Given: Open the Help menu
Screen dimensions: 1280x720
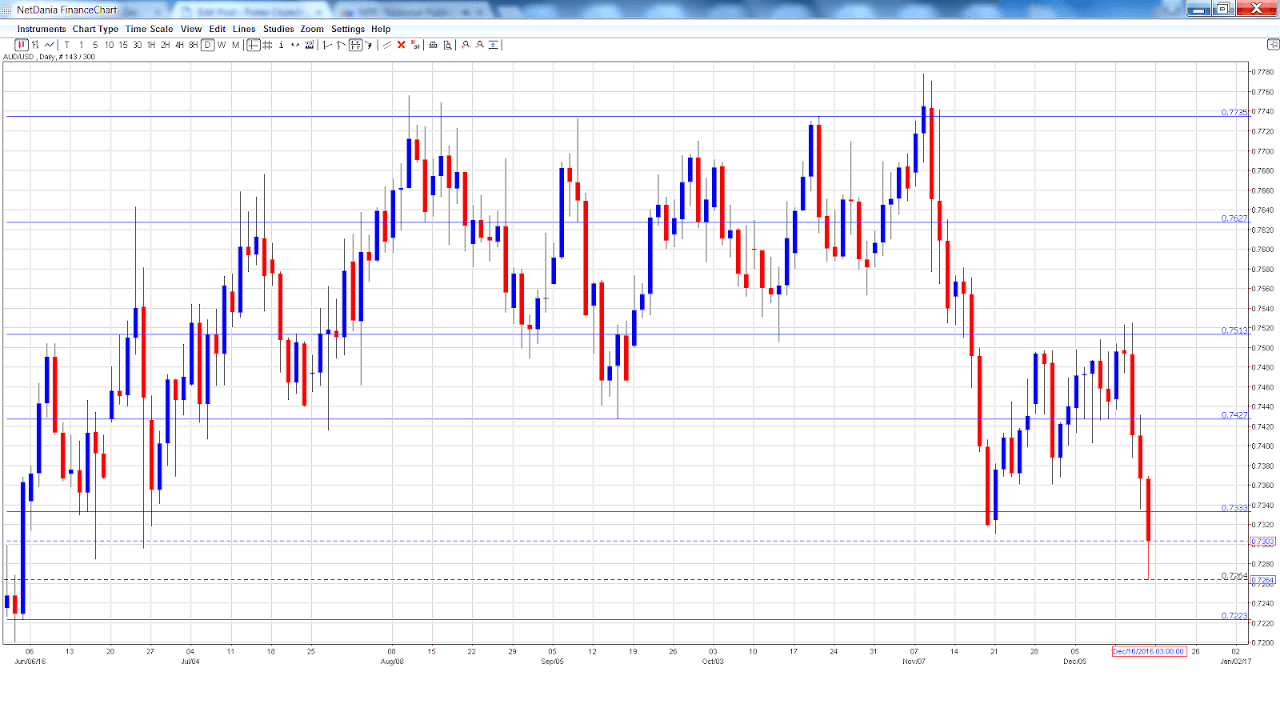Looking at the screenshot, I should (x=381, y=29).
